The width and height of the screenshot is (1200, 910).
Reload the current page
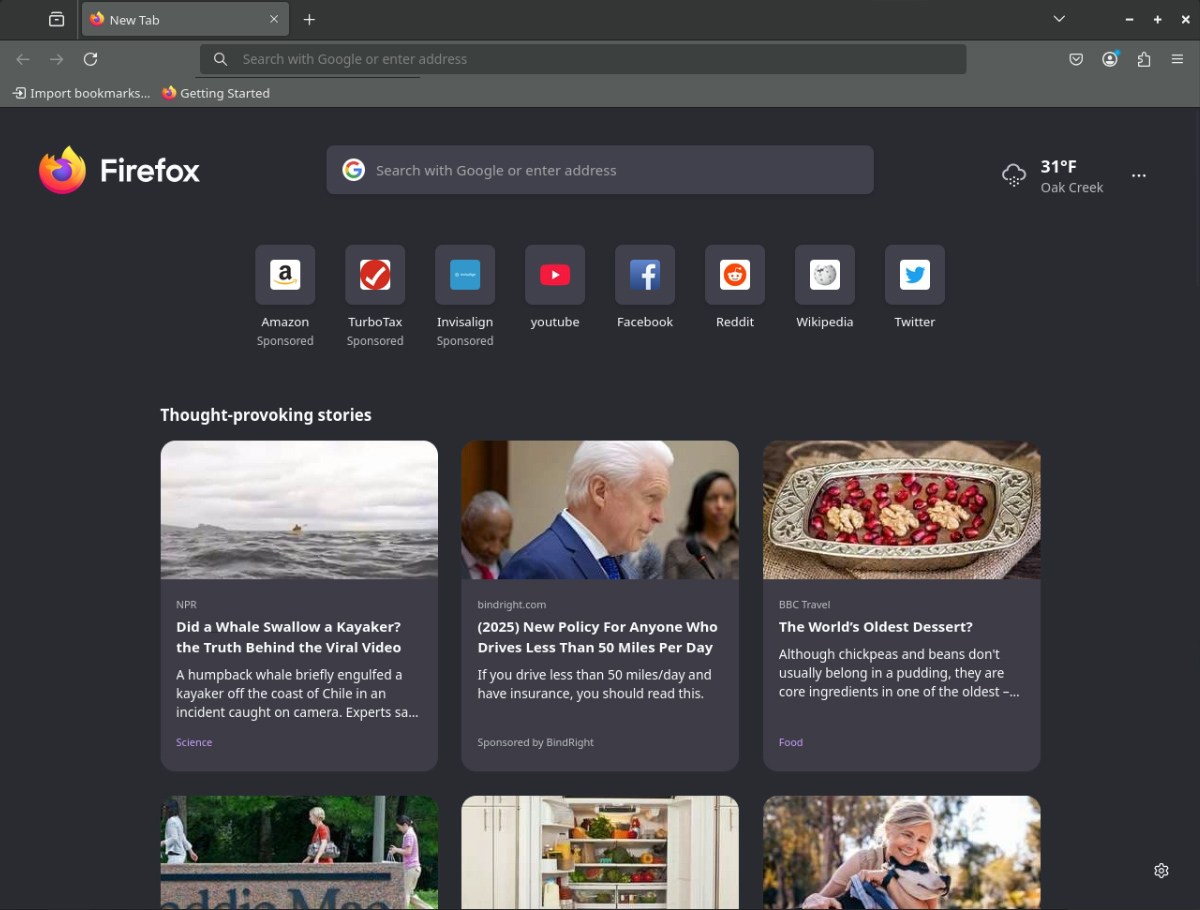click(x=90, y=59)
